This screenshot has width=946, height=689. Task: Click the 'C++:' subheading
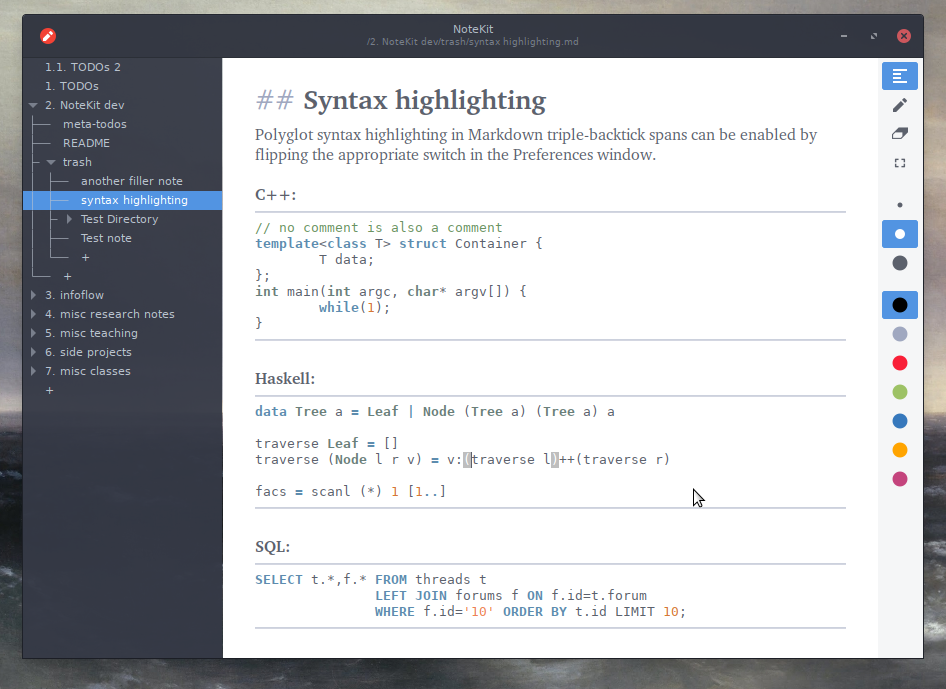(x=276, y=195)
